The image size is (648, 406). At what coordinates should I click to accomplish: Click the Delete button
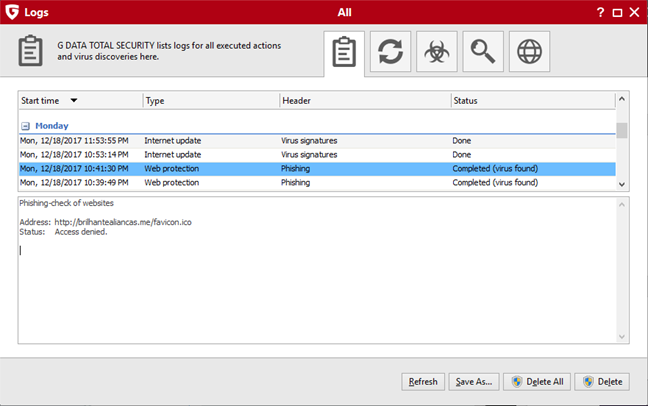coord(602,381)
